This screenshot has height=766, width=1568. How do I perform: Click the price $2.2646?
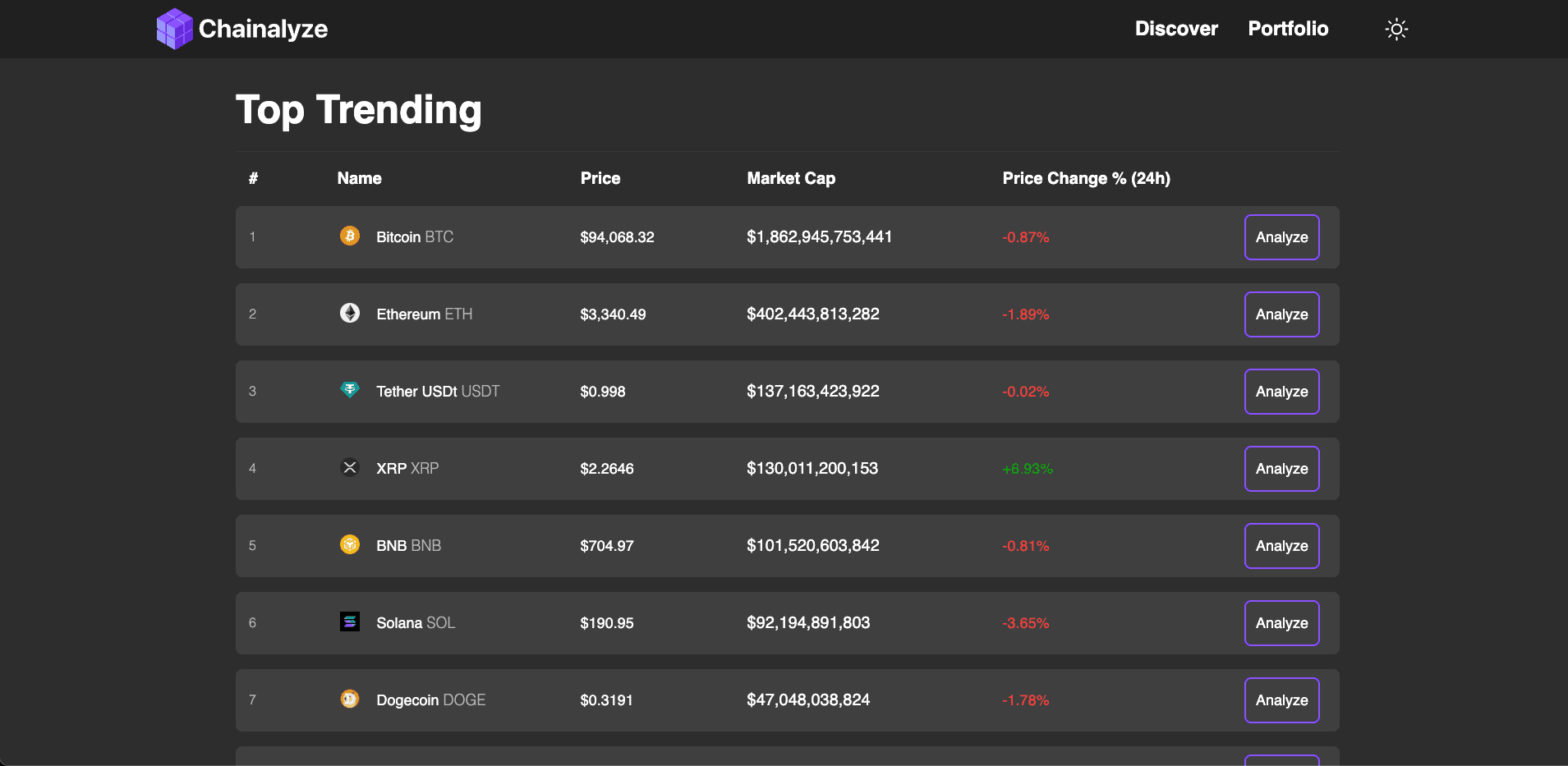click(x=607, y=469)
